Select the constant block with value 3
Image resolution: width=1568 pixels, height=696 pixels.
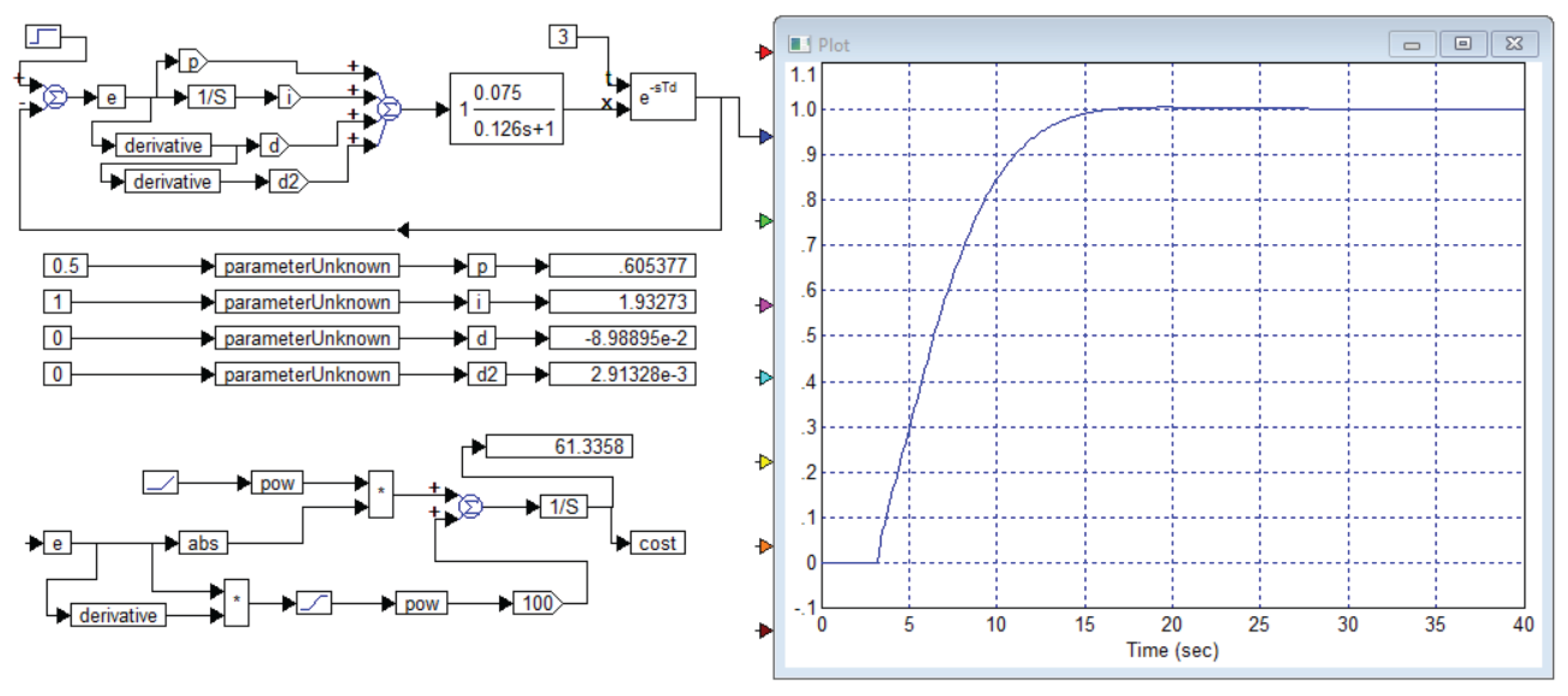pos(562,36)
